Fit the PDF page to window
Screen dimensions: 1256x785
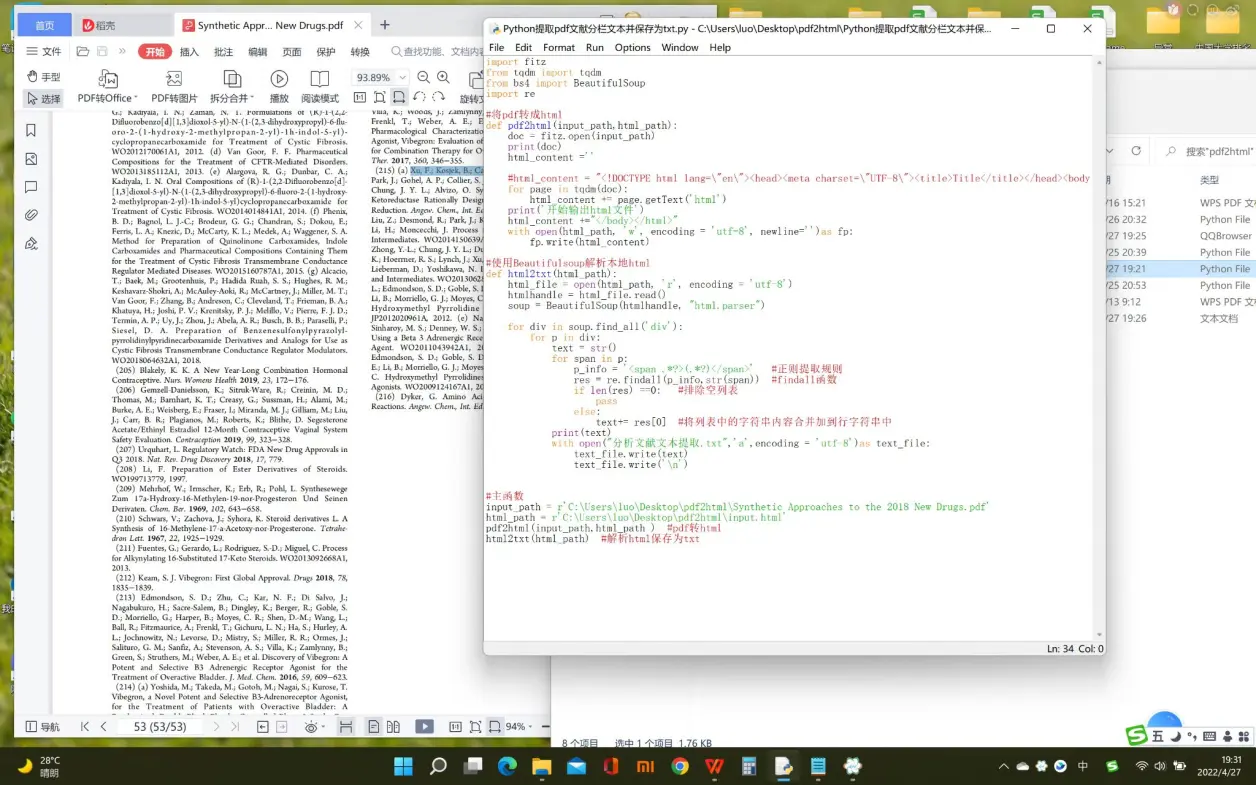click(379, 98)
